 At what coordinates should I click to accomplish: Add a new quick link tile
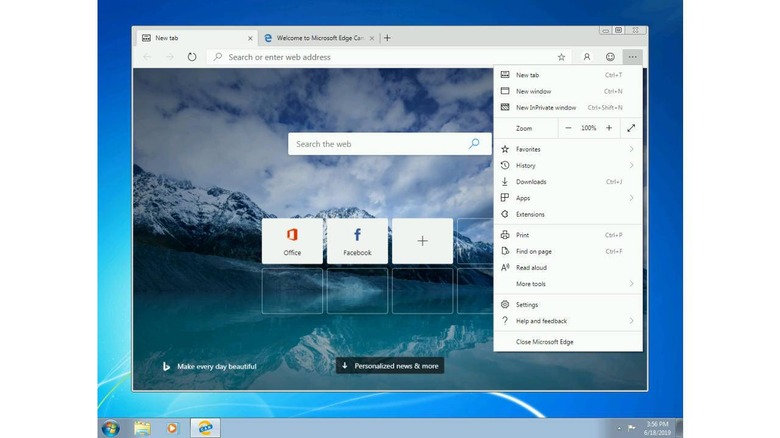pyautogui.click(x=422, y=241)
